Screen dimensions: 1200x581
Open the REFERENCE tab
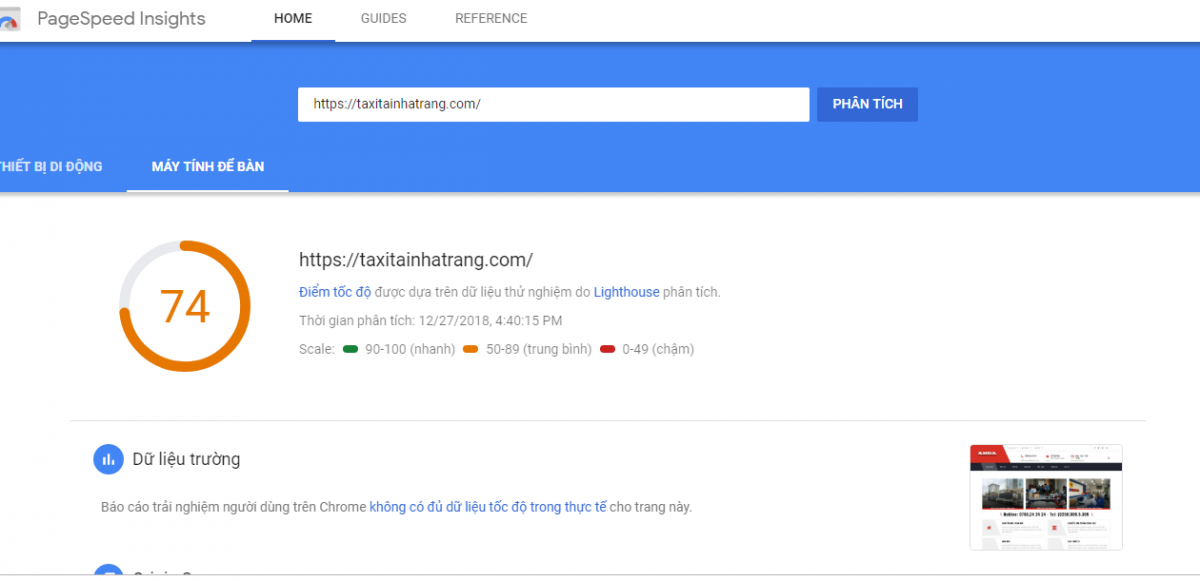pos(491,19)
